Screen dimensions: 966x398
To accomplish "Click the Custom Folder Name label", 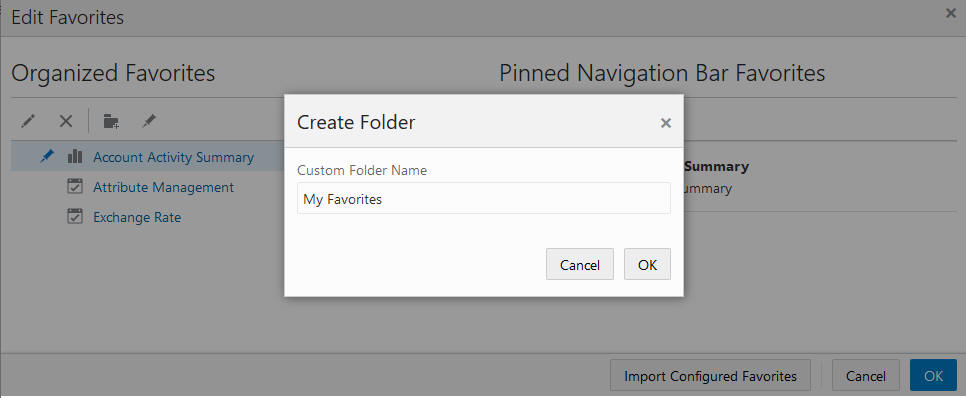I will 362,170.
